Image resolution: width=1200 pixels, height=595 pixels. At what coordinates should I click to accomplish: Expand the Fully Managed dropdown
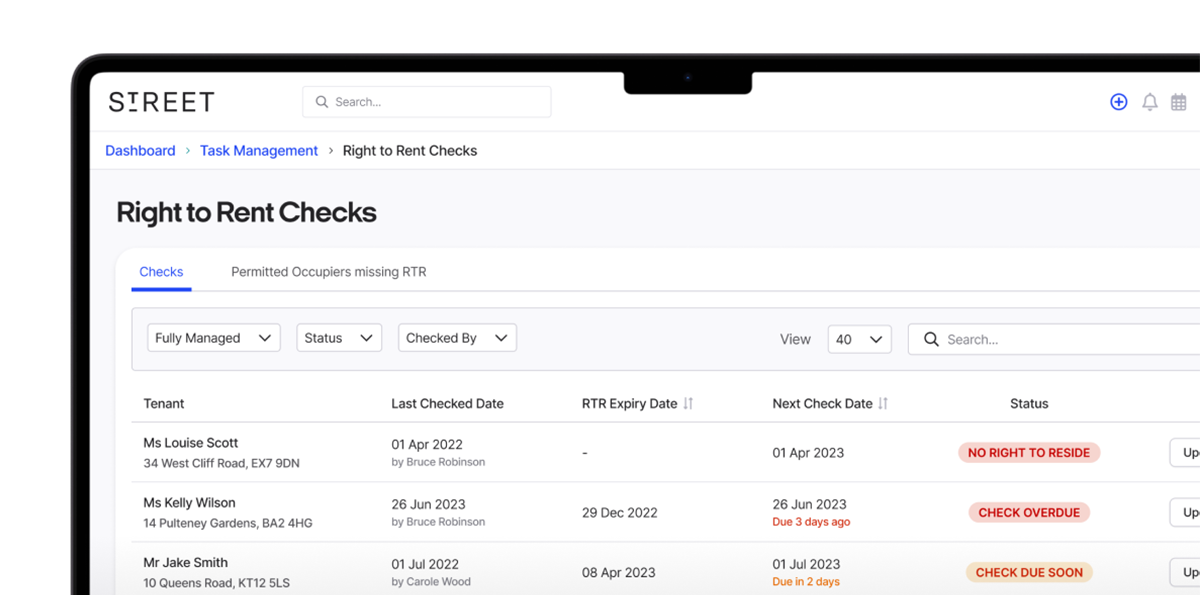[x=214, y=338]
